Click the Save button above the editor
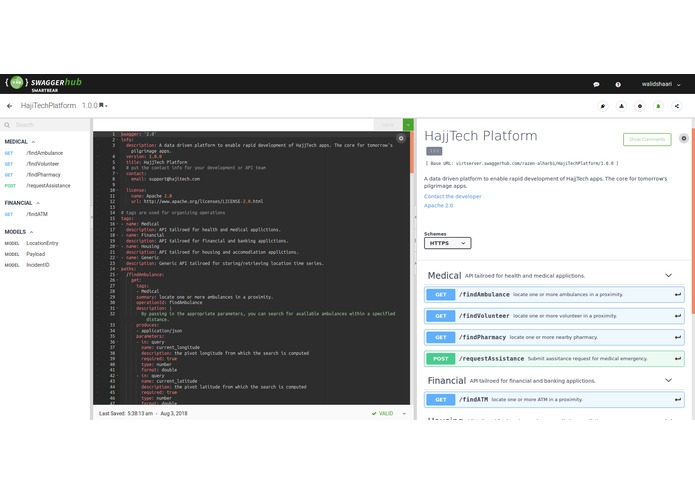The height and width of the screenshot is (494, 695). 388,124
